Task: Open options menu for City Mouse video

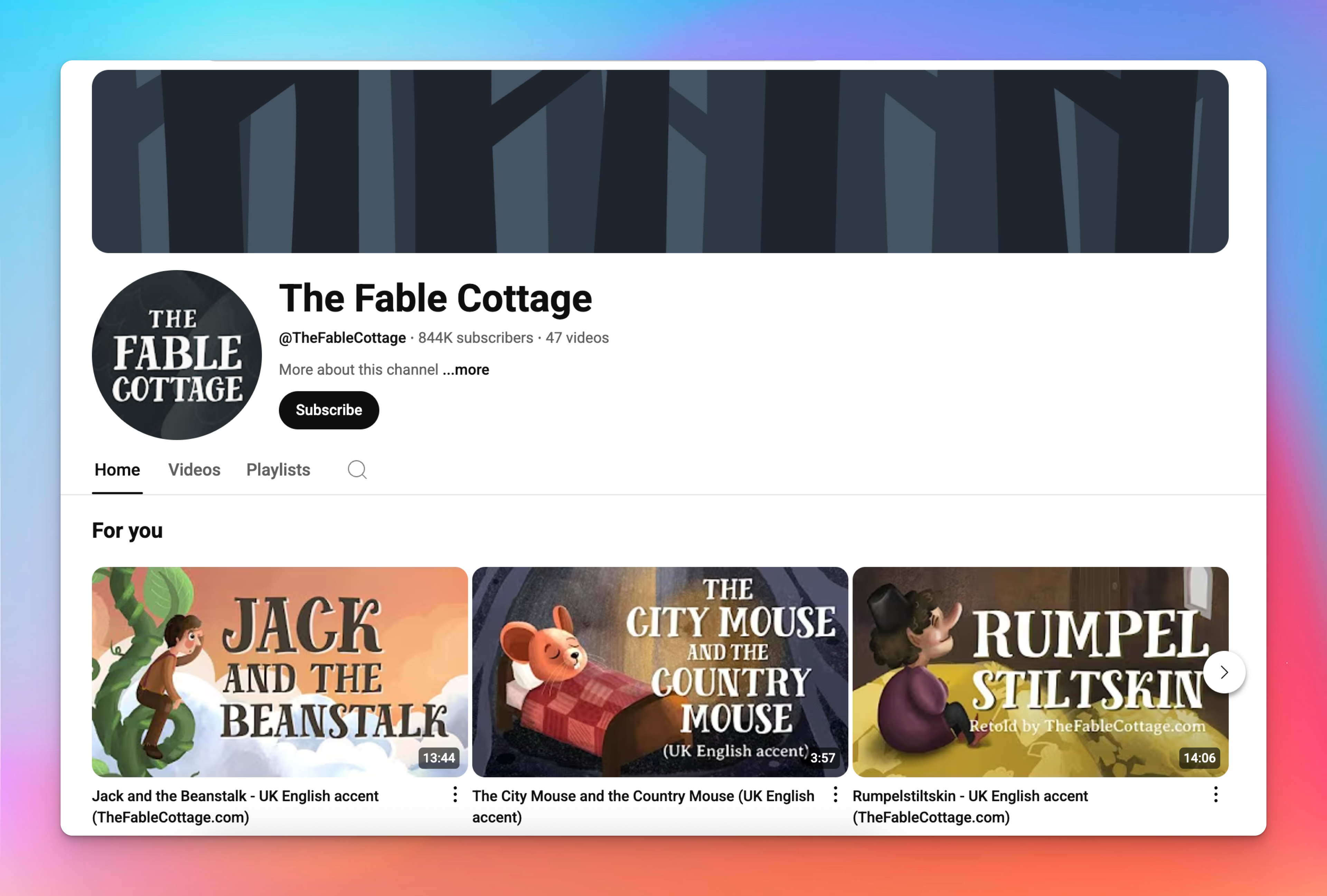Action: tap(835, 794)
